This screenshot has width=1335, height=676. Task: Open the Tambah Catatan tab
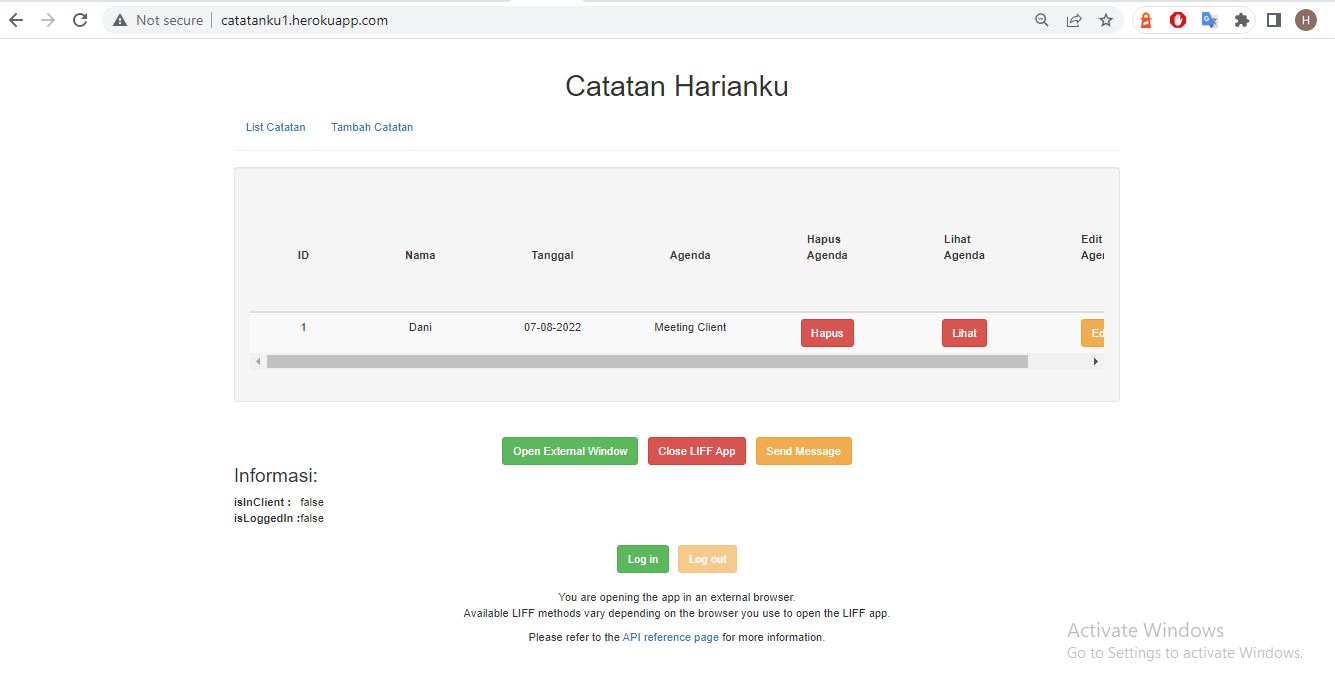coord(372,127)
